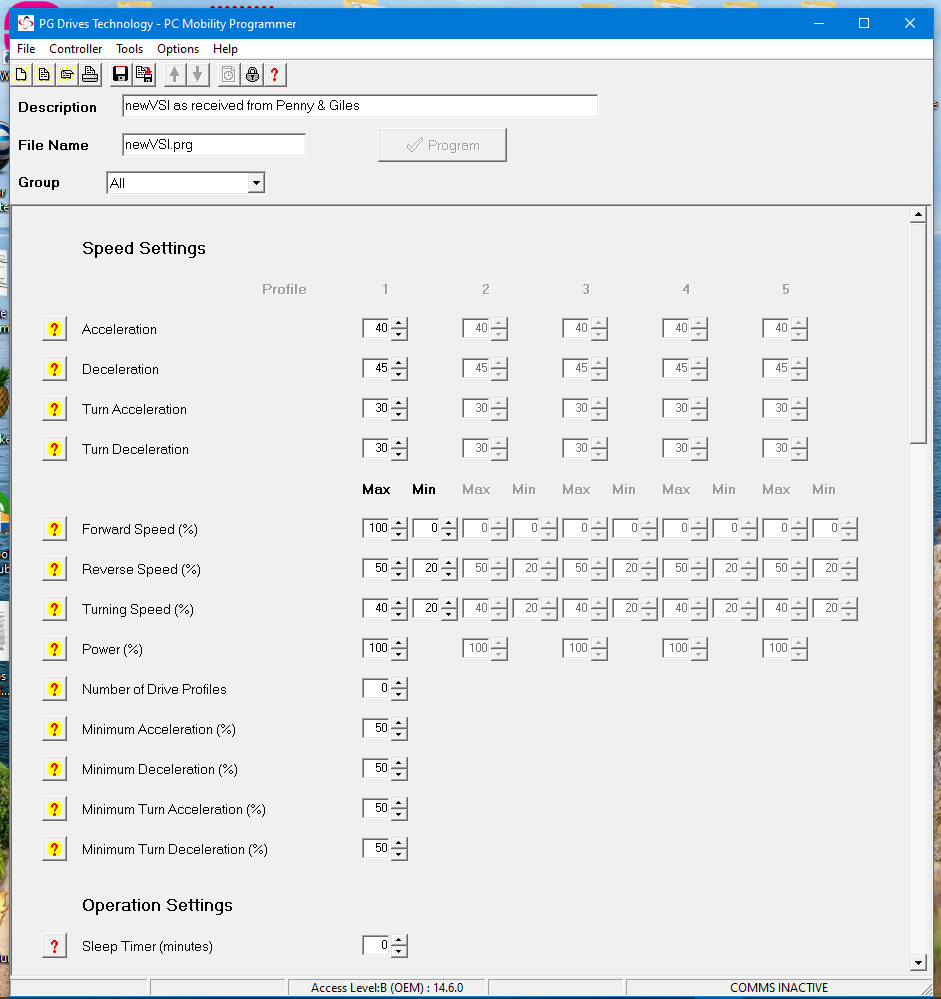Click help icon beside Forward Speed (%)

(54, 529)
